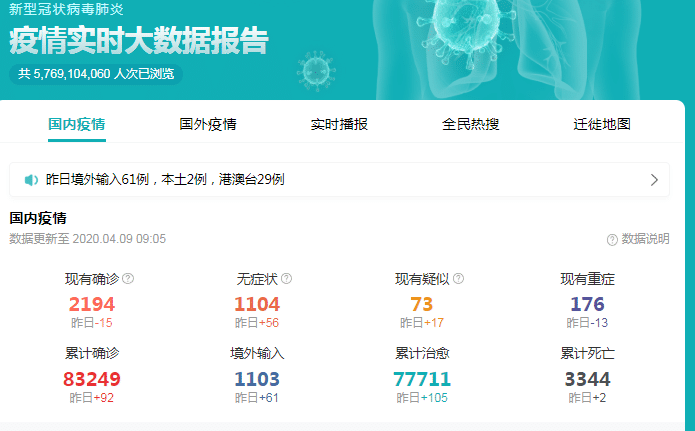Image resolution: width=695 pixels, height=431 pixels.
Task: Click the 累计确诊 83249 figure
Action: coord(91,379)
